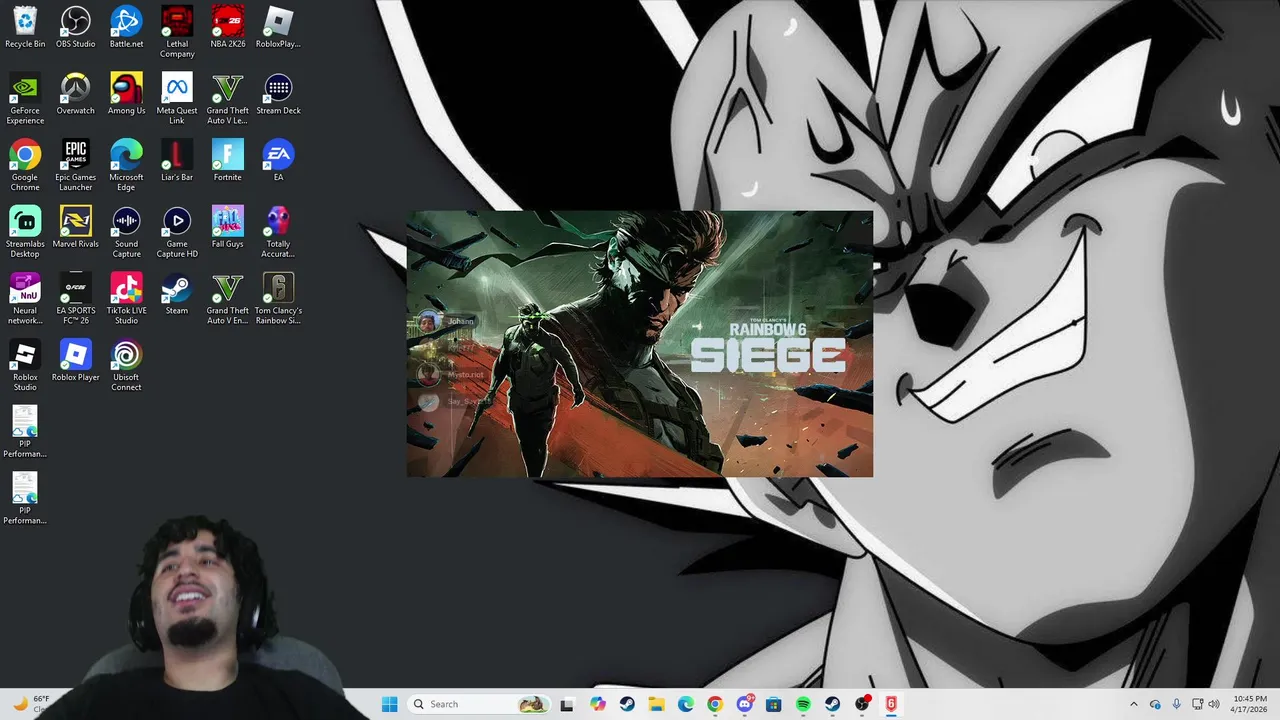Launch Fall Guys from the desktop

point(228,227)
